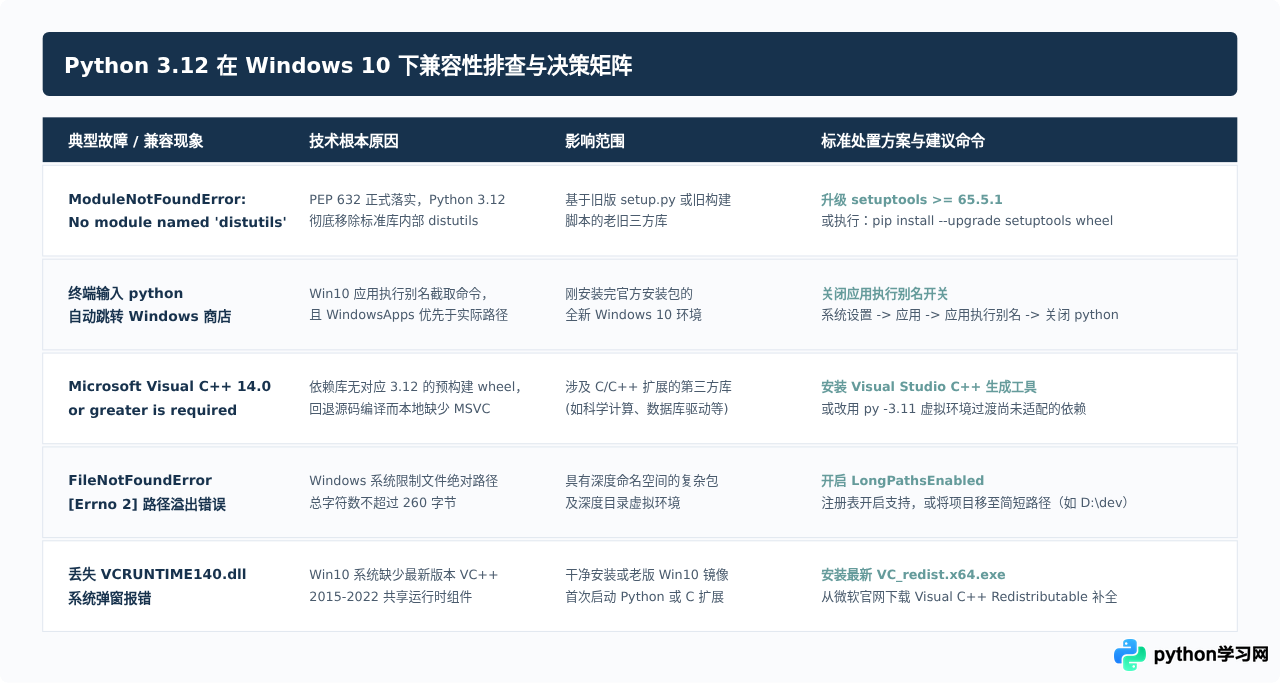Select the "技术根本原因" column header
Screen dimensions: 1280x683
pos(354,141)
